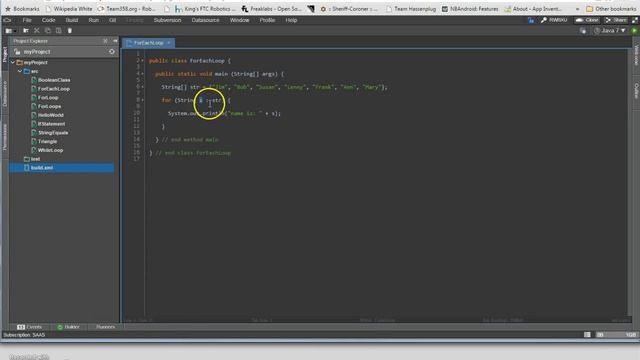This screenshot has width=640, height=360.
Task: Open the NBAndroid Features bookmark
Action: point(470,9)
